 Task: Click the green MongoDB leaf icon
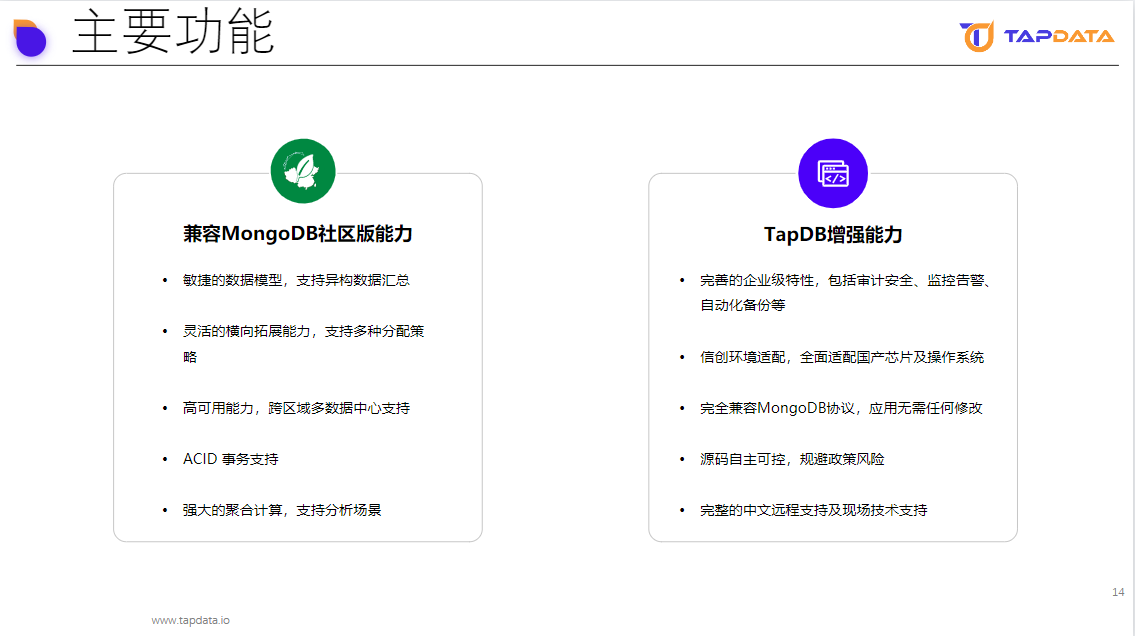303,171
